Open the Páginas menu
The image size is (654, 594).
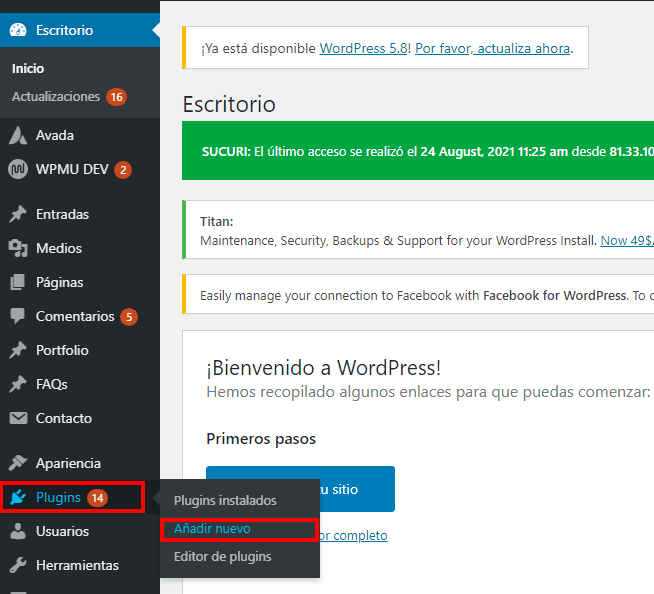click(x=80, y=282)
